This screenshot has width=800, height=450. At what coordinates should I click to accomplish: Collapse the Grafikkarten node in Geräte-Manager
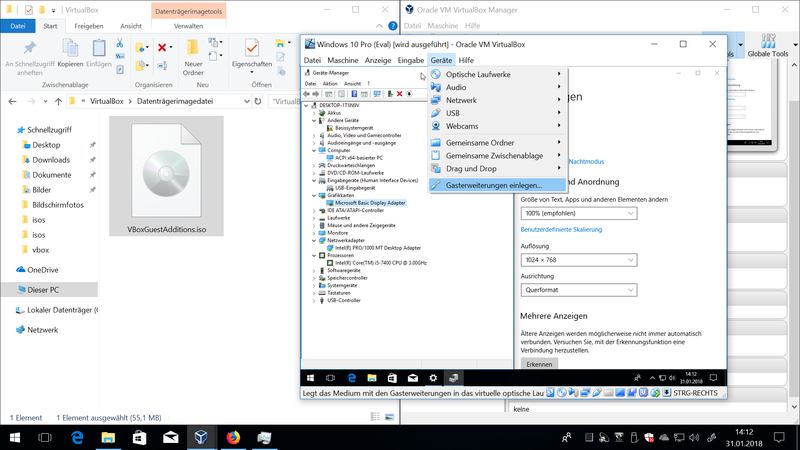pyautogui.click(x=314, y=195)
